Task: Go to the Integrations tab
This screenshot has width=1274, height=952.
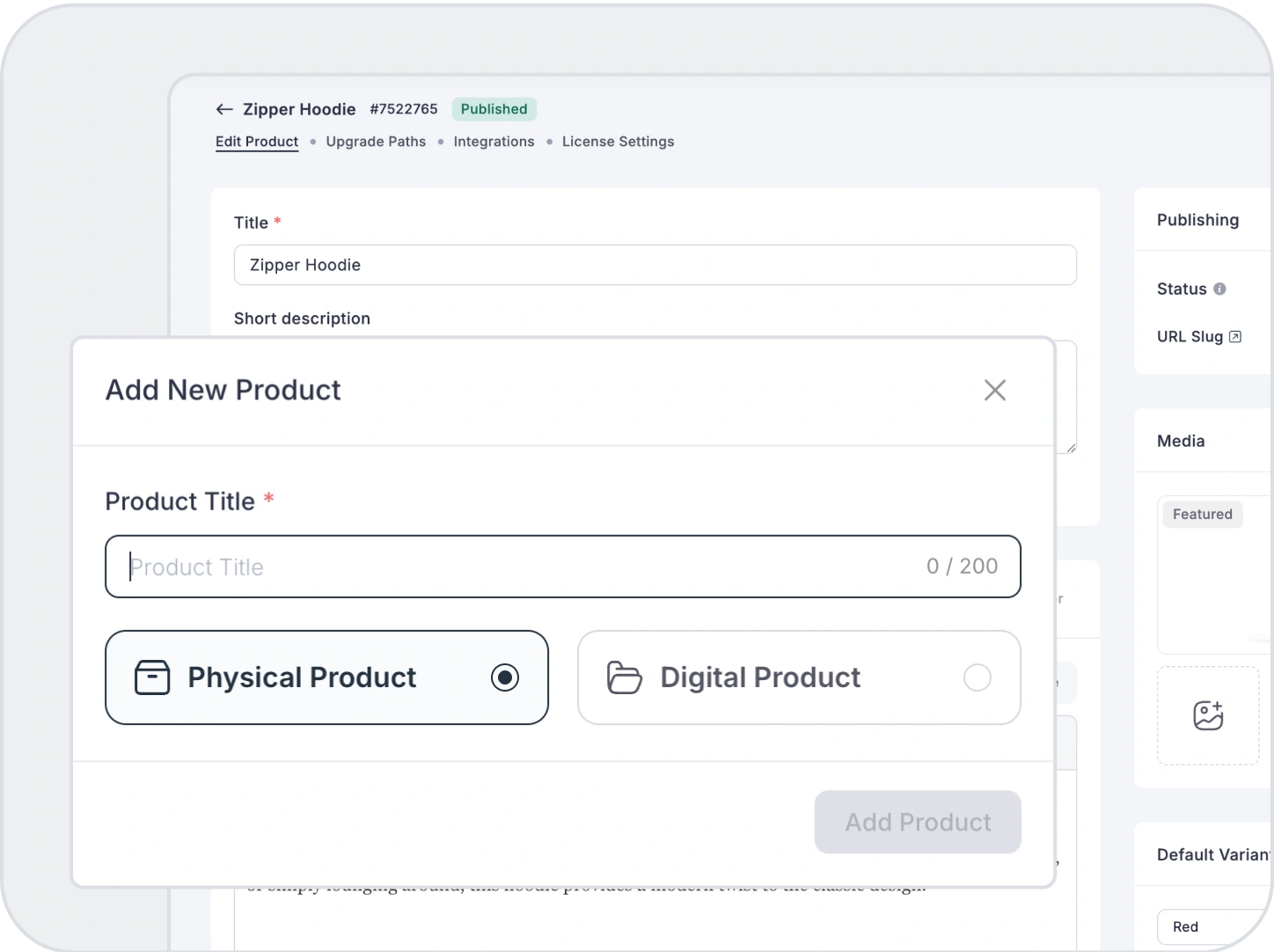Action: 494,142
